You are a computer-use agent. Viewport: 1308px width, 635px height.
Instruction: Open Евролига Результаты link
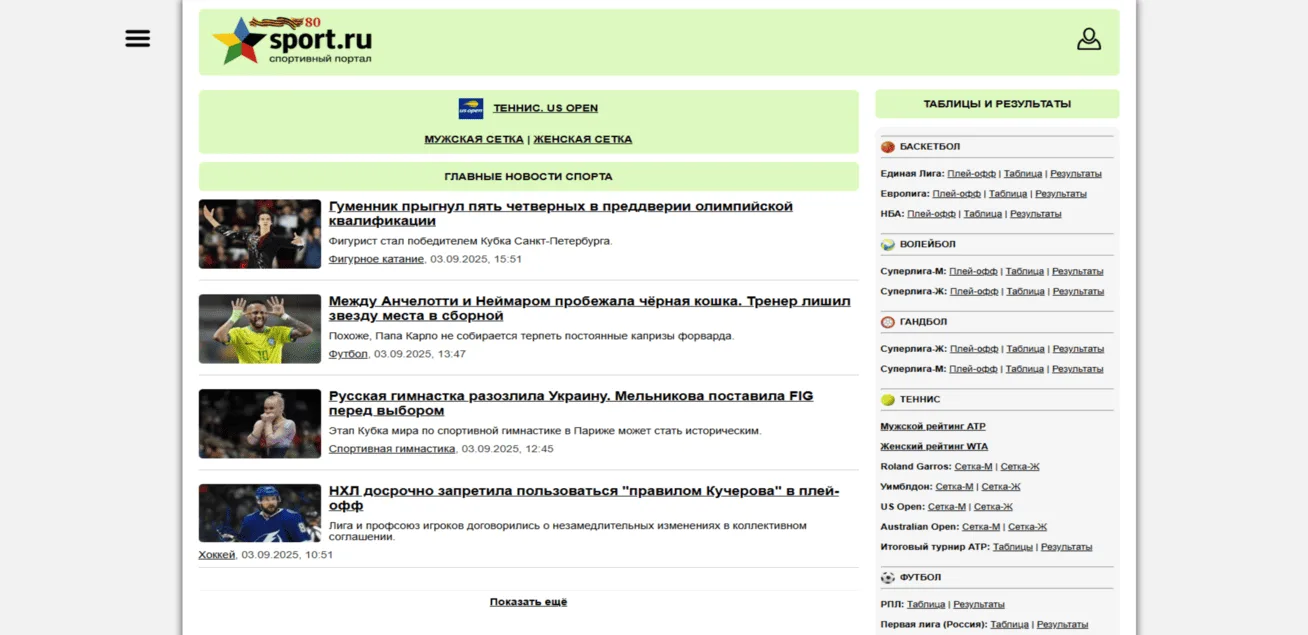(x=1061, y=194)
